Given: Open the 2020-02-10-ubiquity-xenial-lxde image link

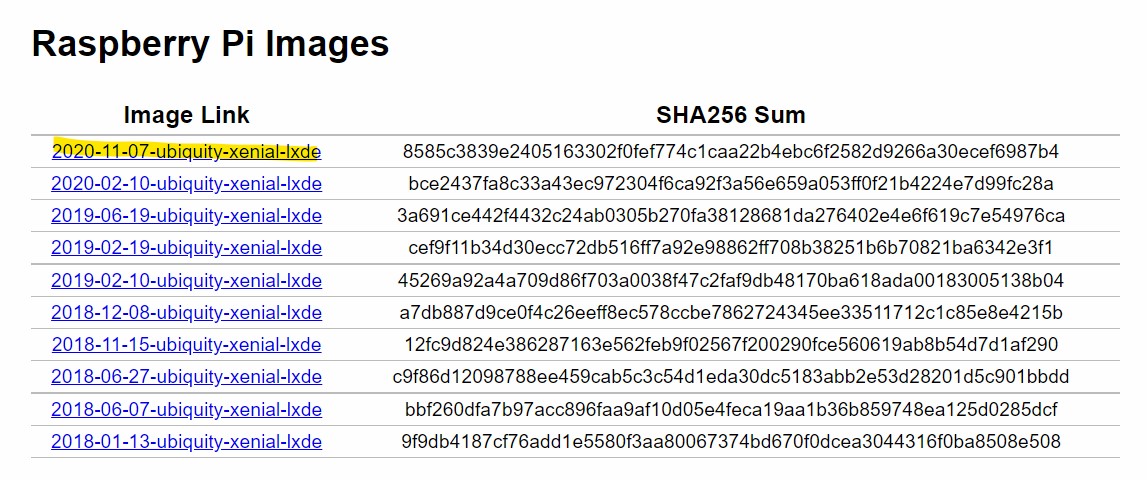Looking at the screenshot, I should tap(187, 184).
